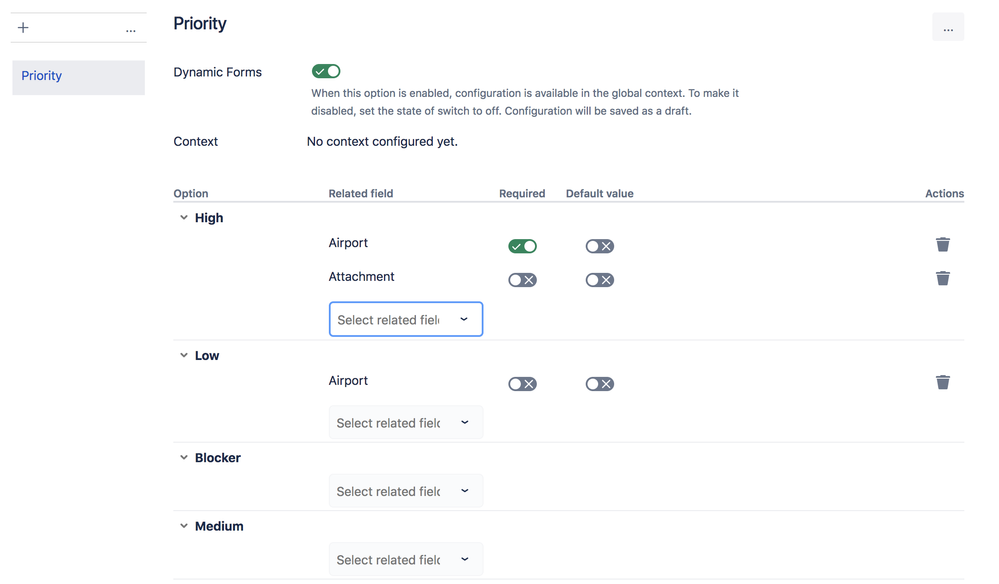The image size is (999, 584).
Task: Open Select related field dropdown under Blocker
Action: [405, 490]
